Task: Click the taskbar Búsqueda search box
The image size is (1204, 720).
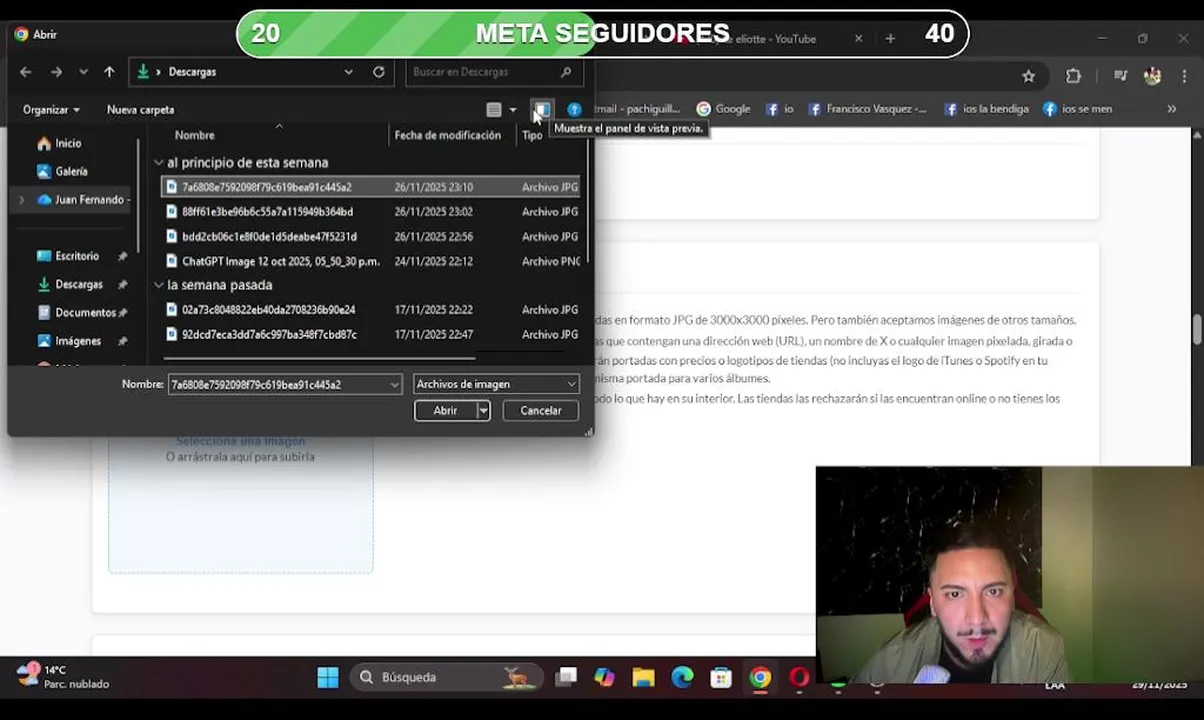Action: tap(445, 678)
